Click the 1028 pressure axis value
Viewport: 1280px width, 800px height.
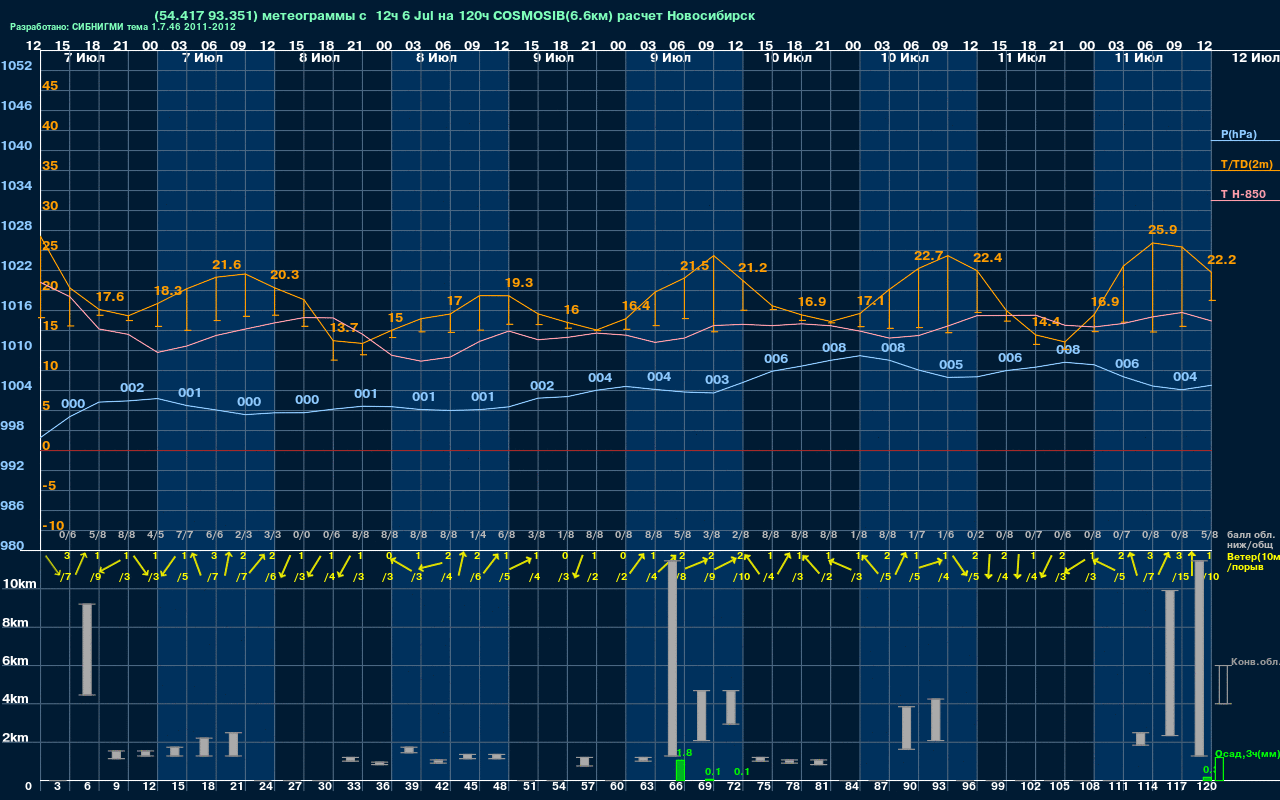click(x=16, y=226)
